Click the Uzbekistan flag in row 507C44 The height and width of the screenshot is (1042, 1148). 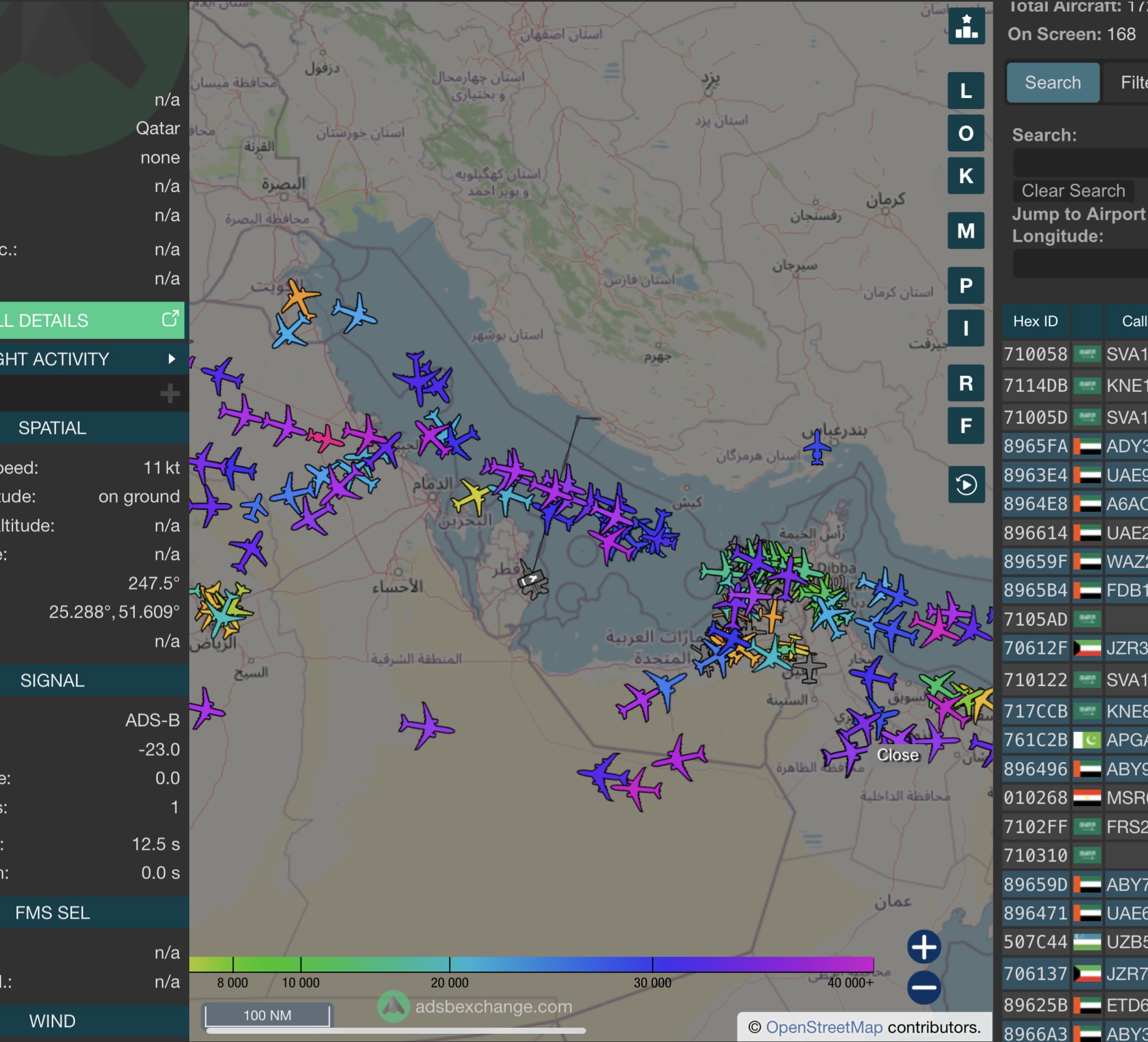click(x=1087, y=942)
